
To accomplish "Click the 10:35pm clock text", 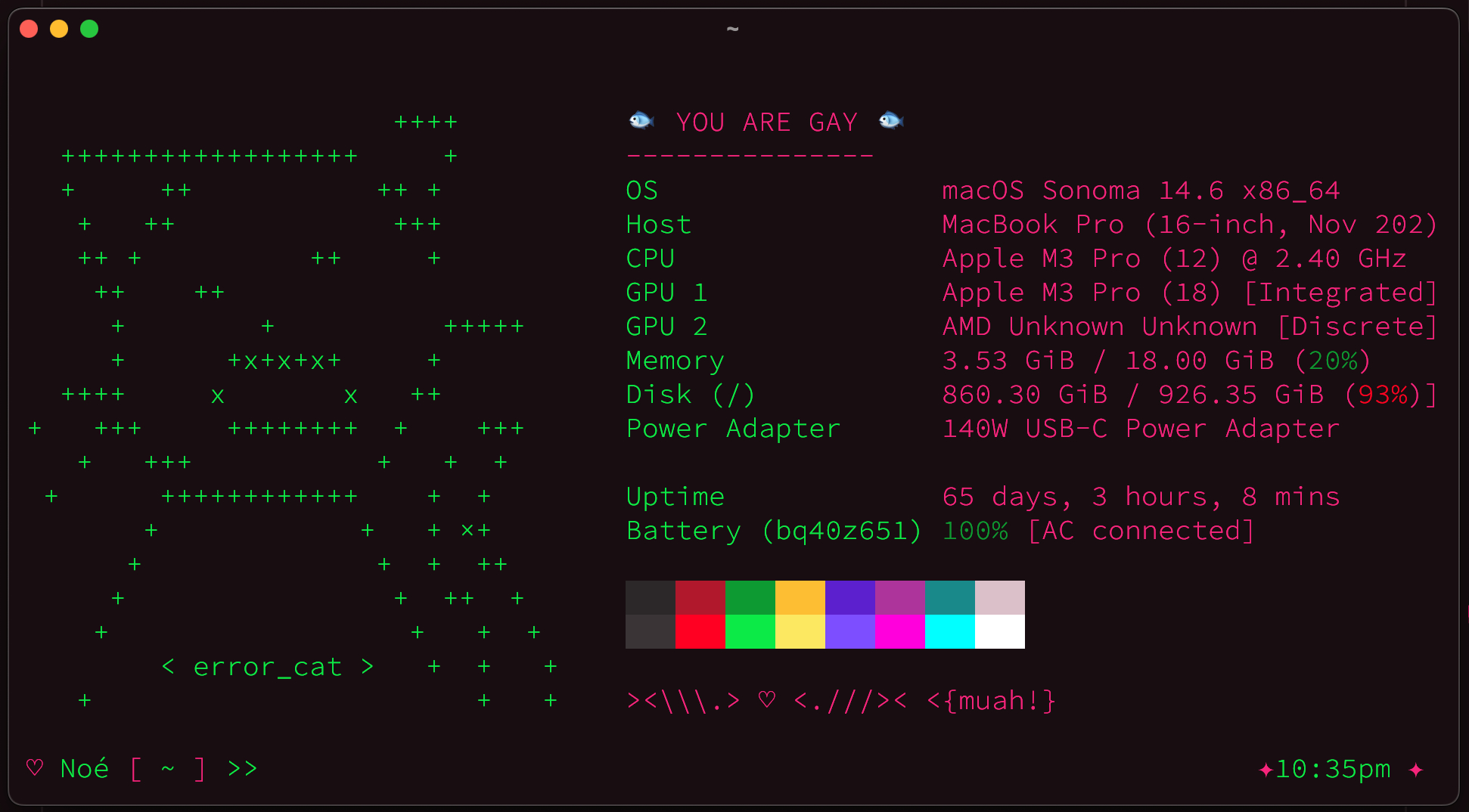I will click(x=1333, y=769).
